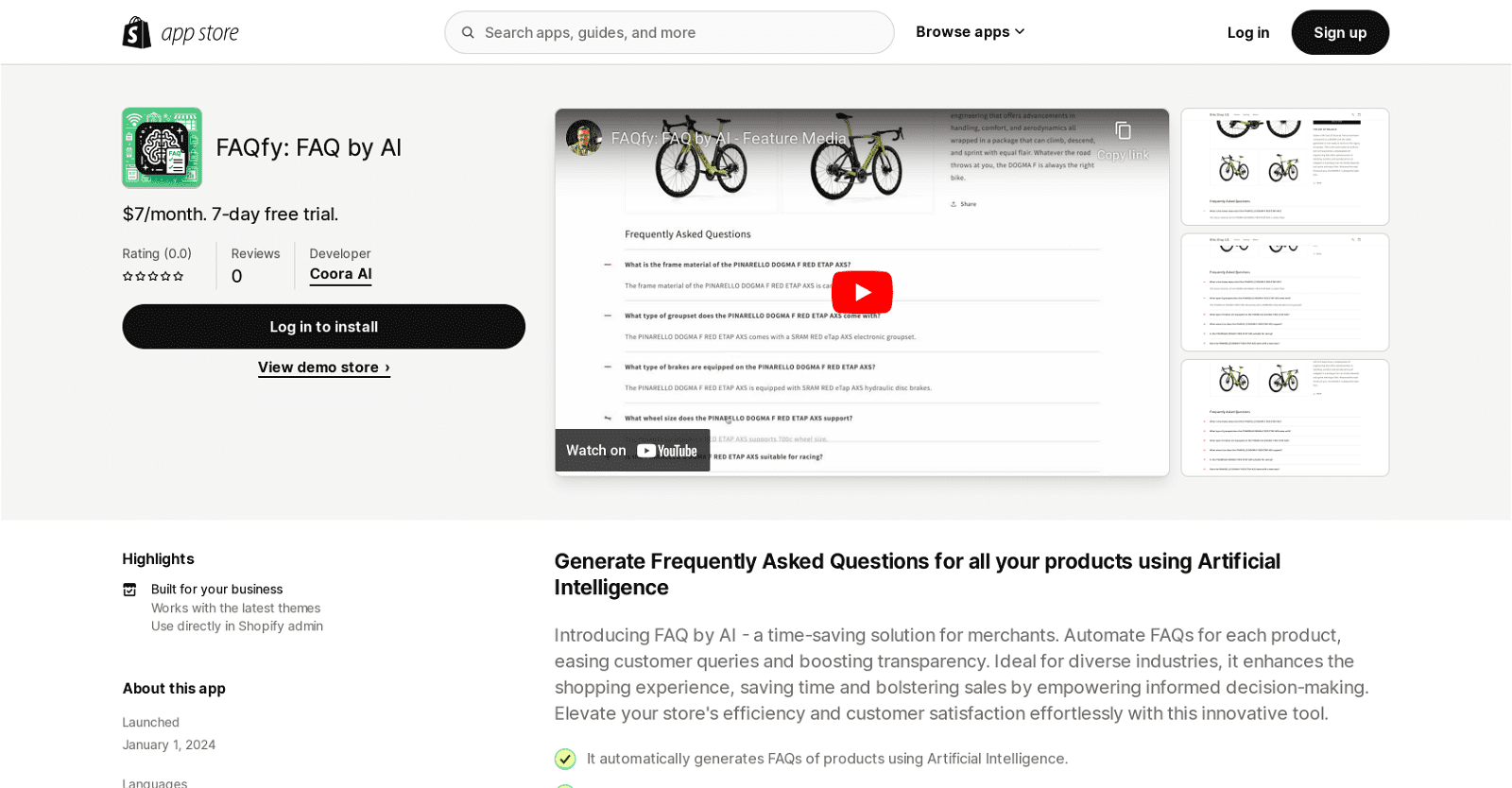This screenshot has height=788, width=1512.
Task: Open the first screenshot thumbnail
Action: click(x=1284, y=167)
